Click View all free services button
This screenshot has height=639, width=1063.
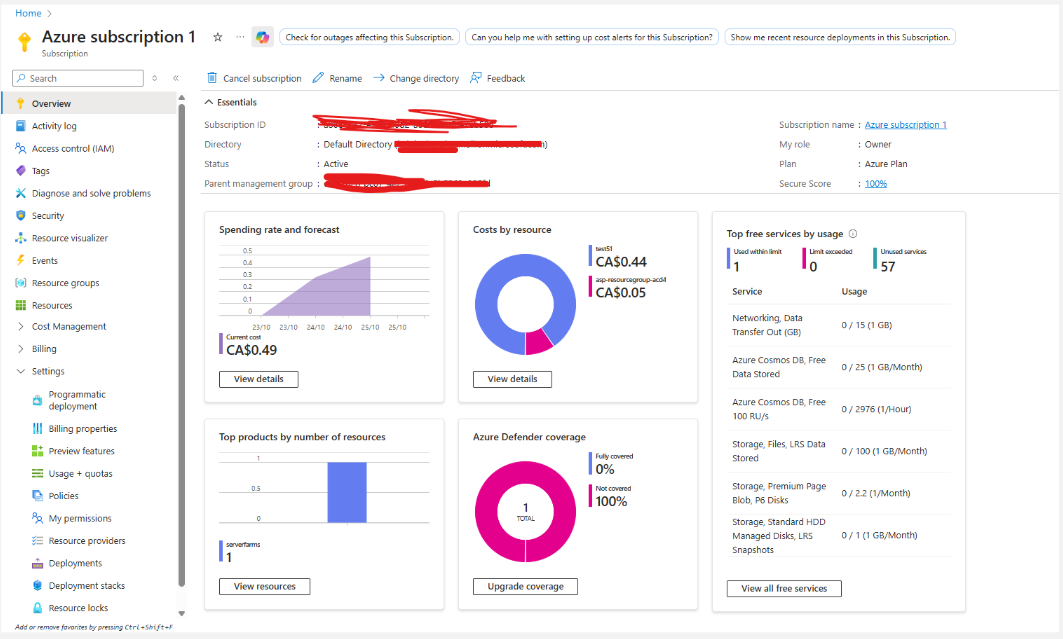pyautogui.click(x=784, y=588)
